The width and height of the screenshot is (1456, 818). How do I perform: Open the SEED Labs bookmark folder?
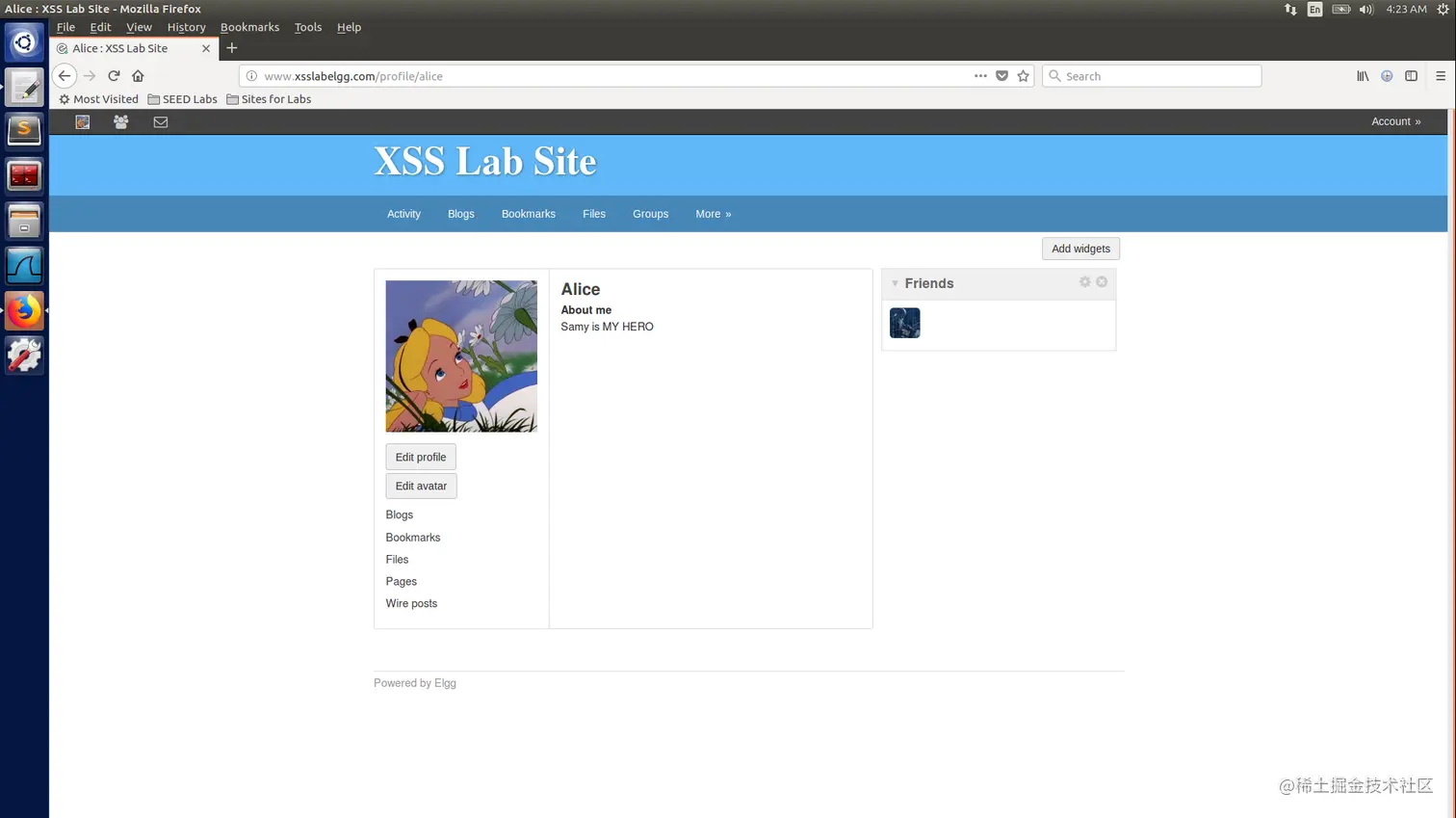click(182, 99)
